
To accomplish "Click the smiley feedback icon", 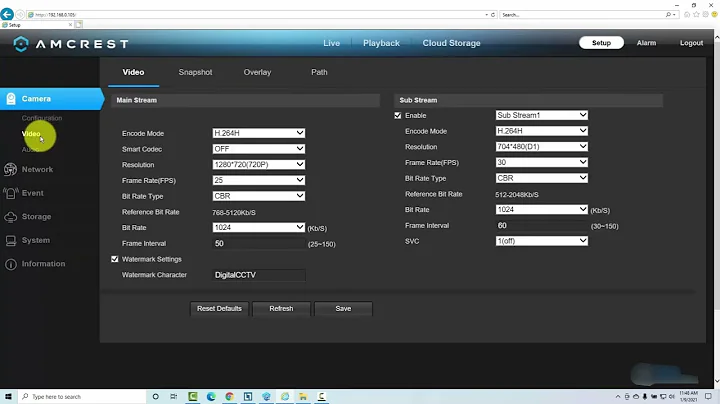I will (714, 15).
